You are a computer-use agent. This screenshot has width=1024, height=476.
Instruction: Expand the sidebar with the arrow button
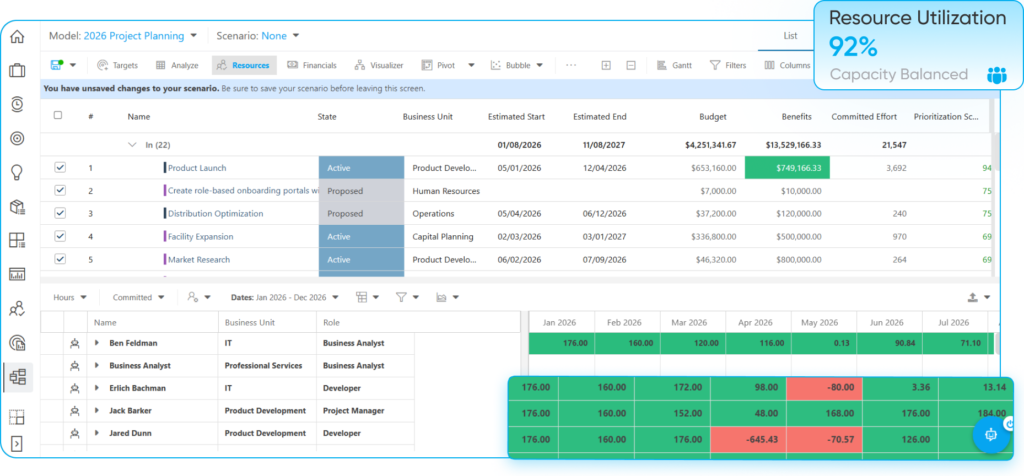[x=17, y=444]
